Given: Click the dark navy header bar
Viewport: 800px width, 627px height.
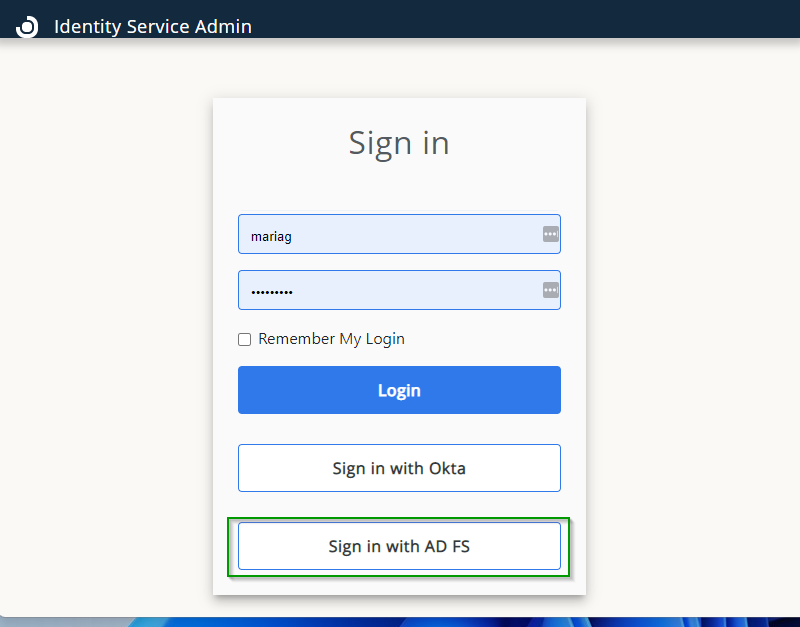Looking at the screenshot, I should pos(520,18).
